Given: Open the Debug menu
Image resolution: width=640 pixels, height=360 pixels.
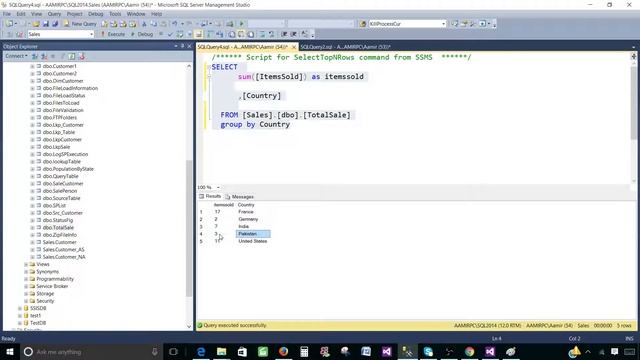Looking at the screenshot, I should tap(96, 14).
